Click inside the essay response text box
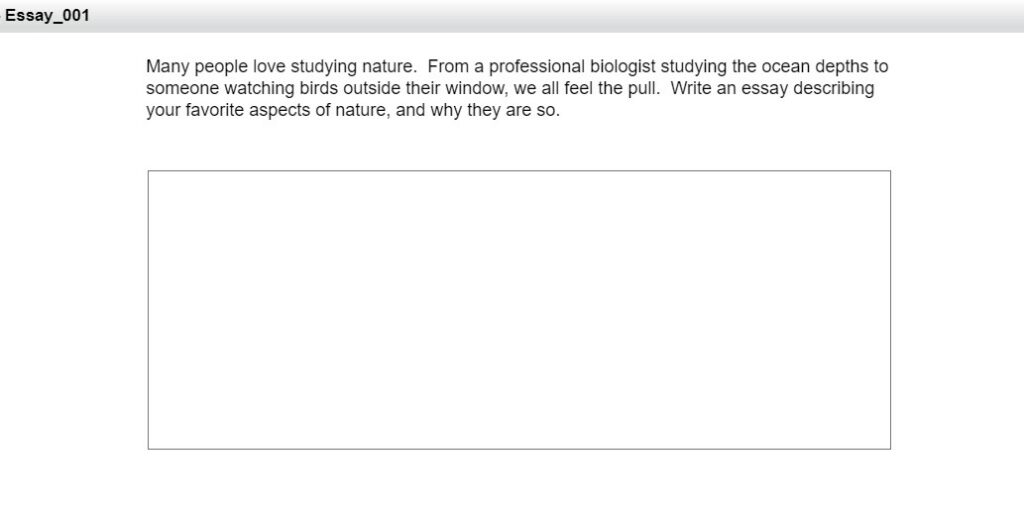 pos(519,310)
